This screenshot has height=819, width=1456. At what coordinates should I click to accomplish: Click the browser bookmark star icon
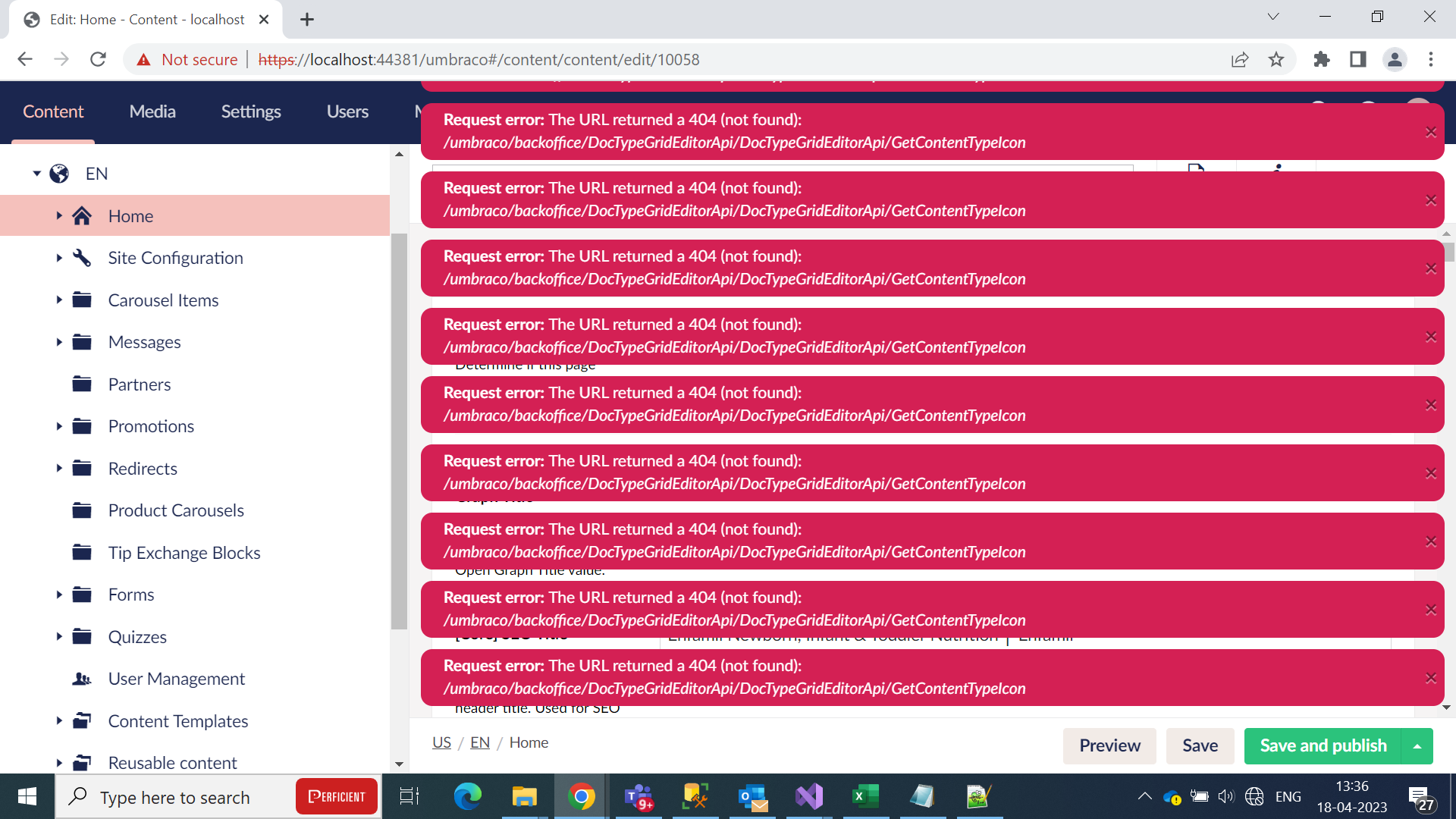[x=1276, y=59]
